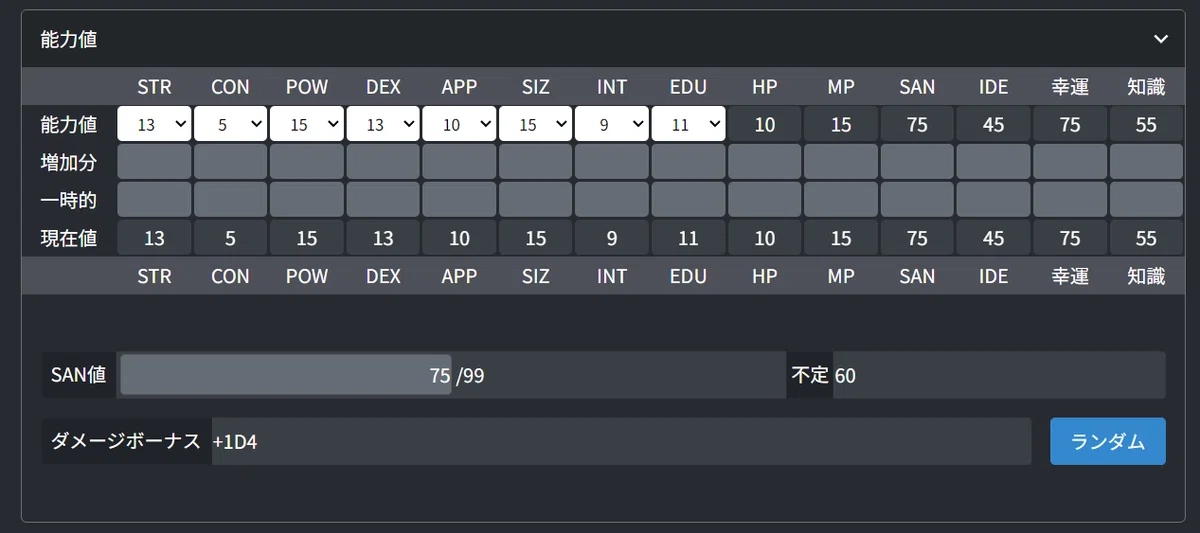Screen dimensions: 1200x533
Task: Click the 能力値 panel header title
Action: [69, 39]
